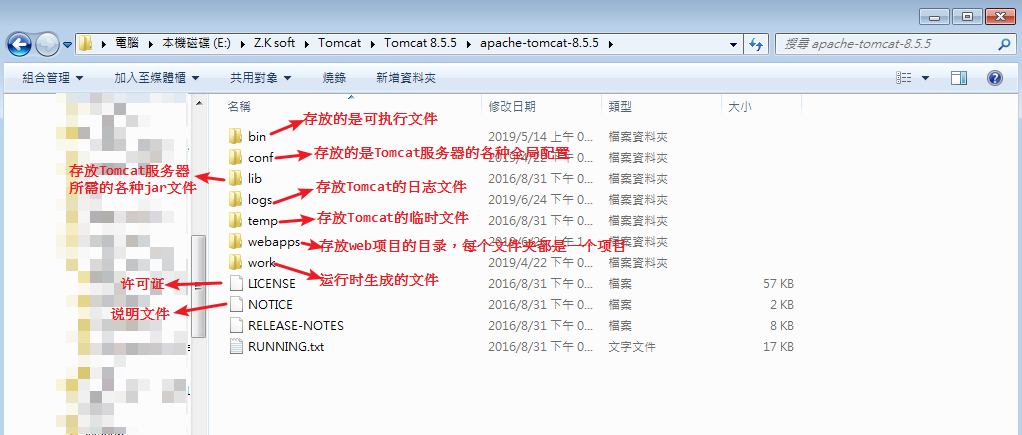
Task: Click the conf folder name
Action: (261, 158)
